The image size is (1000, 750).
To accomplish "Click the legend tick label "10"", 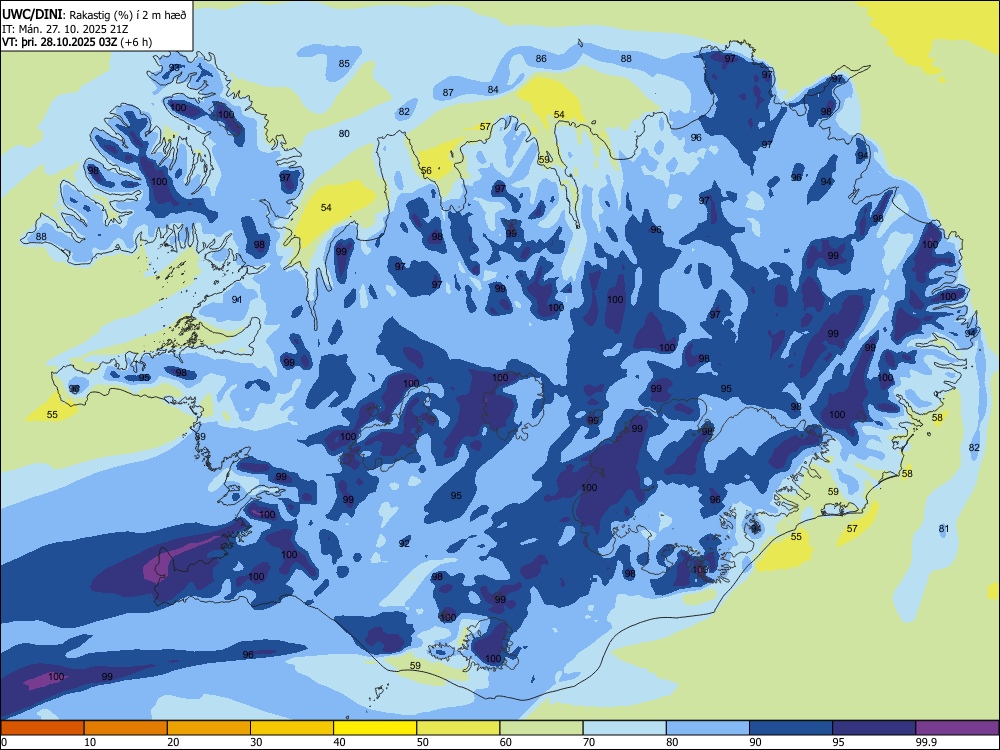I will (90, 742).
